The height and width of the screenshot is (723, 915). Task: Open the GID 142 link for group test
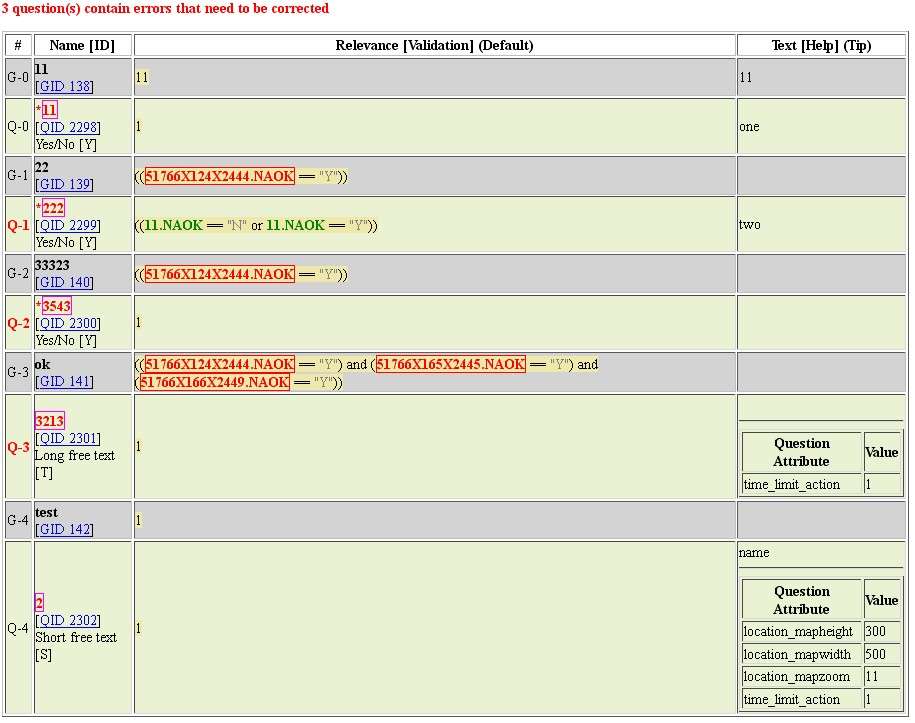(65, 530)
